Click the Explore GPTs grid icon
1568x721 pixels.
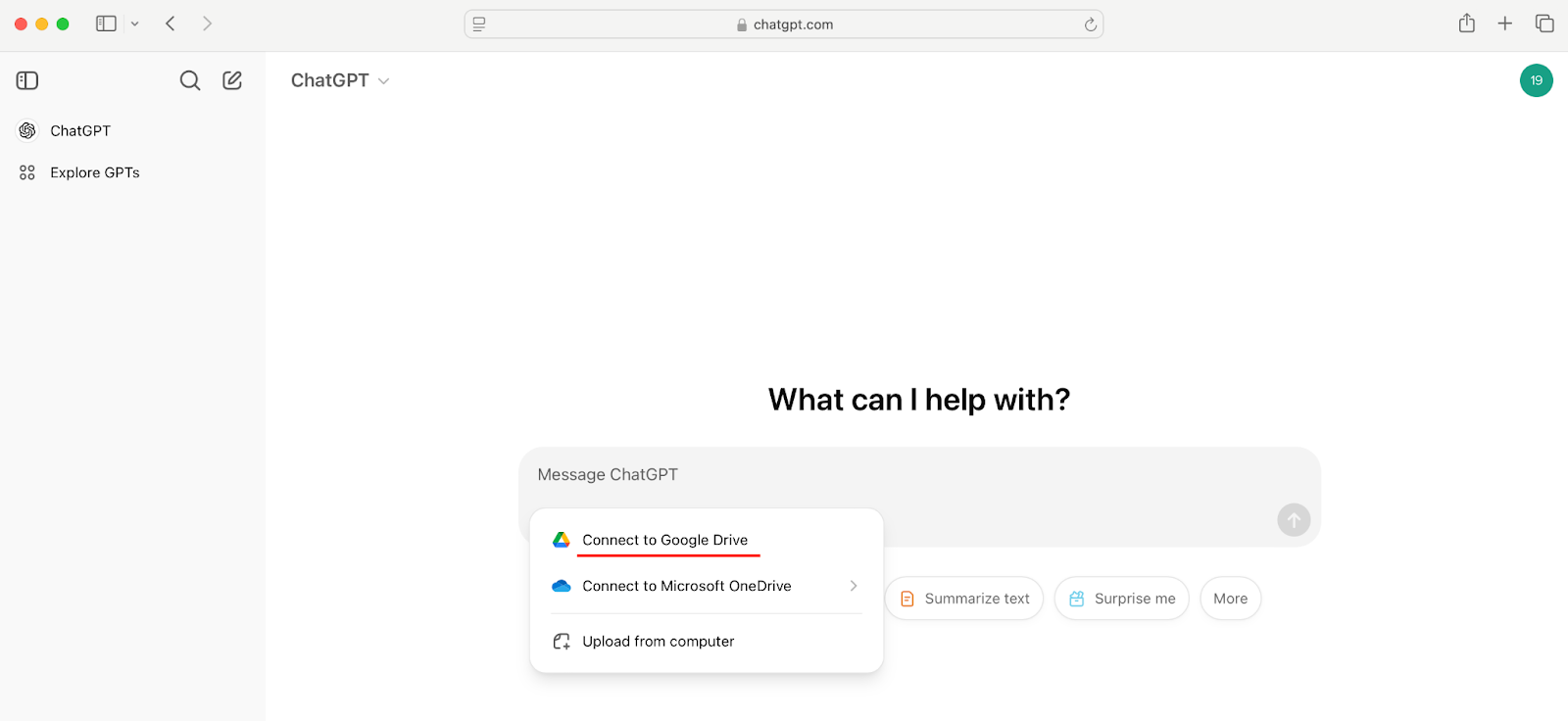[x=27, y=172]
